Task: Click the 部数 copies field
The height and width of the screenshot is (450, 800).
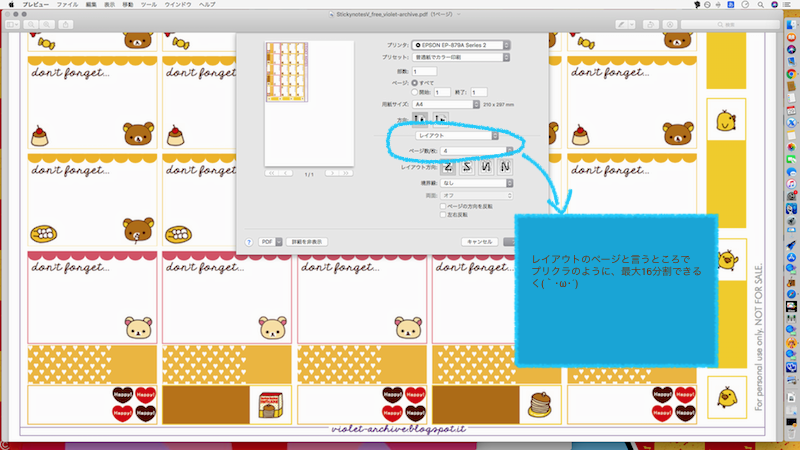Action: point(424,71)
